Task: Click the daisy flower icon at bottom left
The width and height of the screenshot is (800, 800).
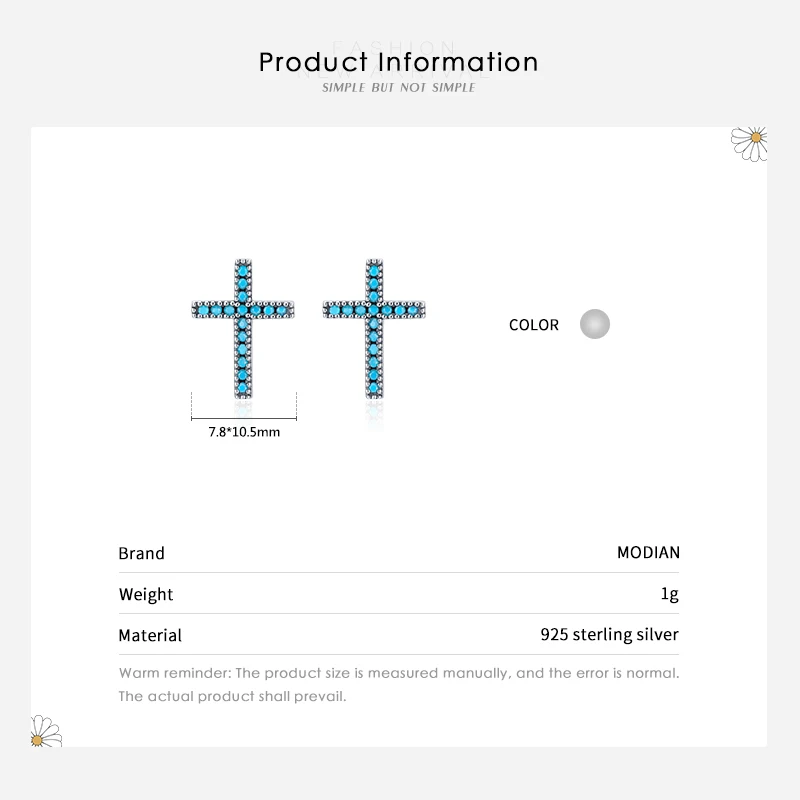Action: (46, 731)
